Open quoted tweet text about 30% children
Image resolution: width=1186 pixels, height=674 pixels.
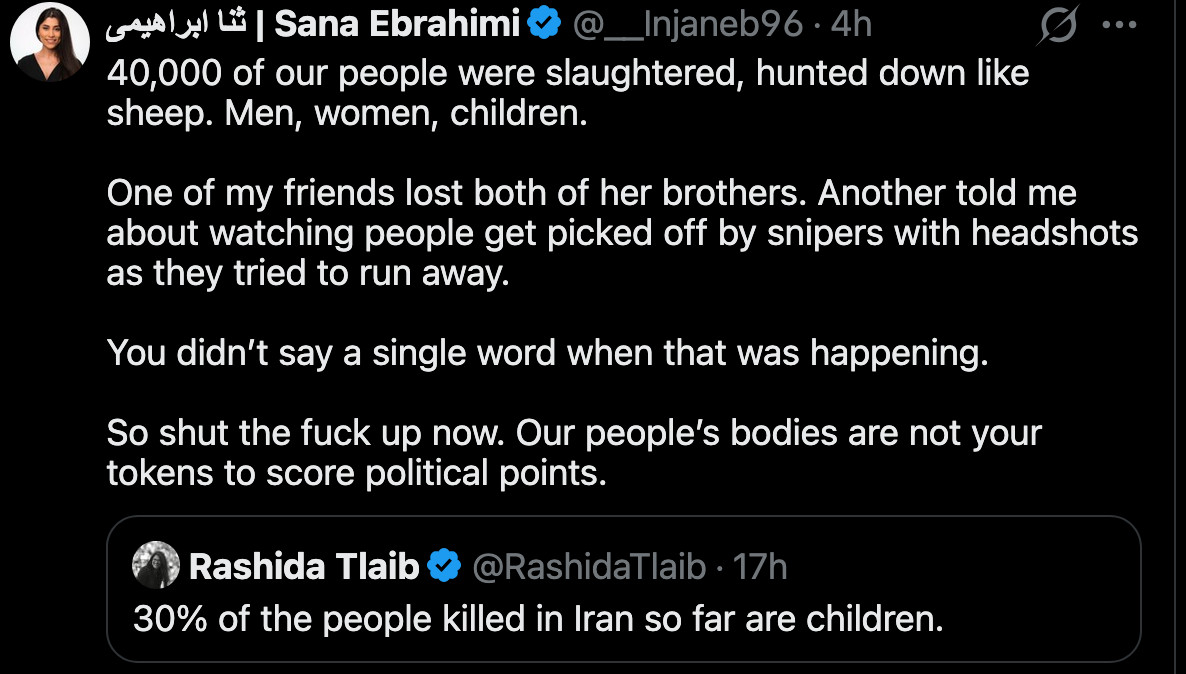coord(538,619)
